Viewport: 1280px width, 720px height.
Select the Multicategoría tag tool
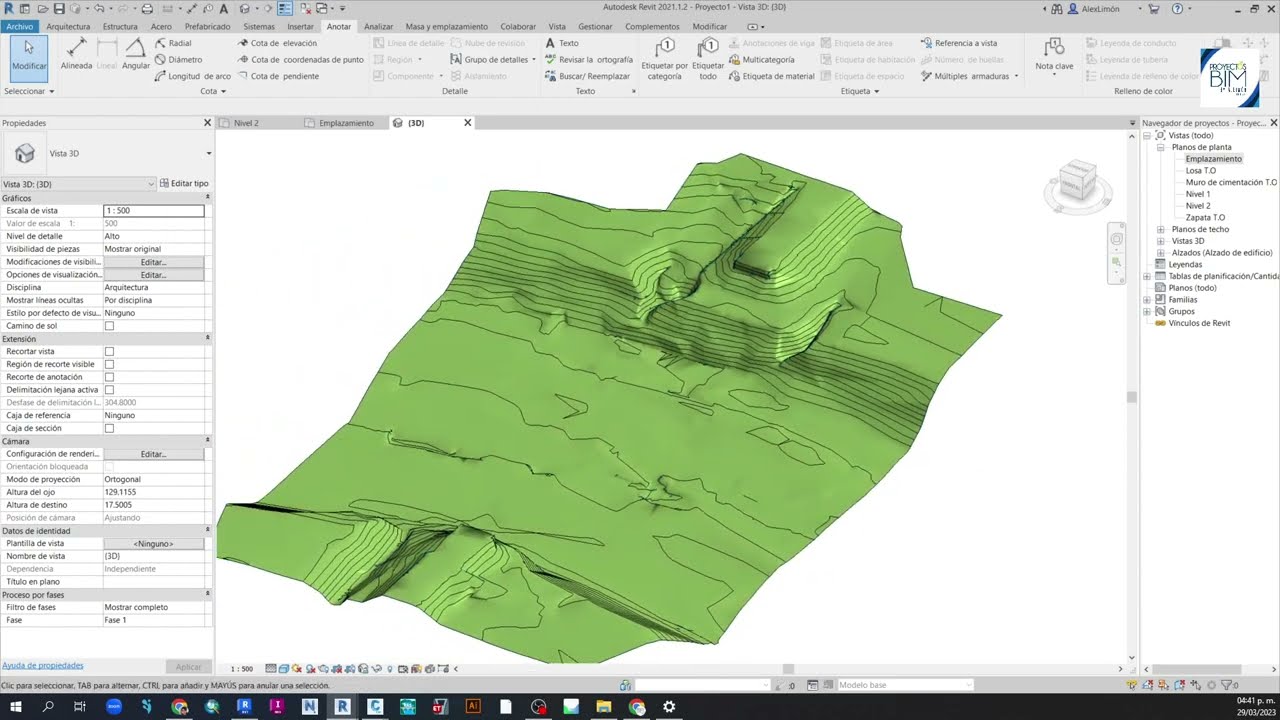(x=761, y=59)
